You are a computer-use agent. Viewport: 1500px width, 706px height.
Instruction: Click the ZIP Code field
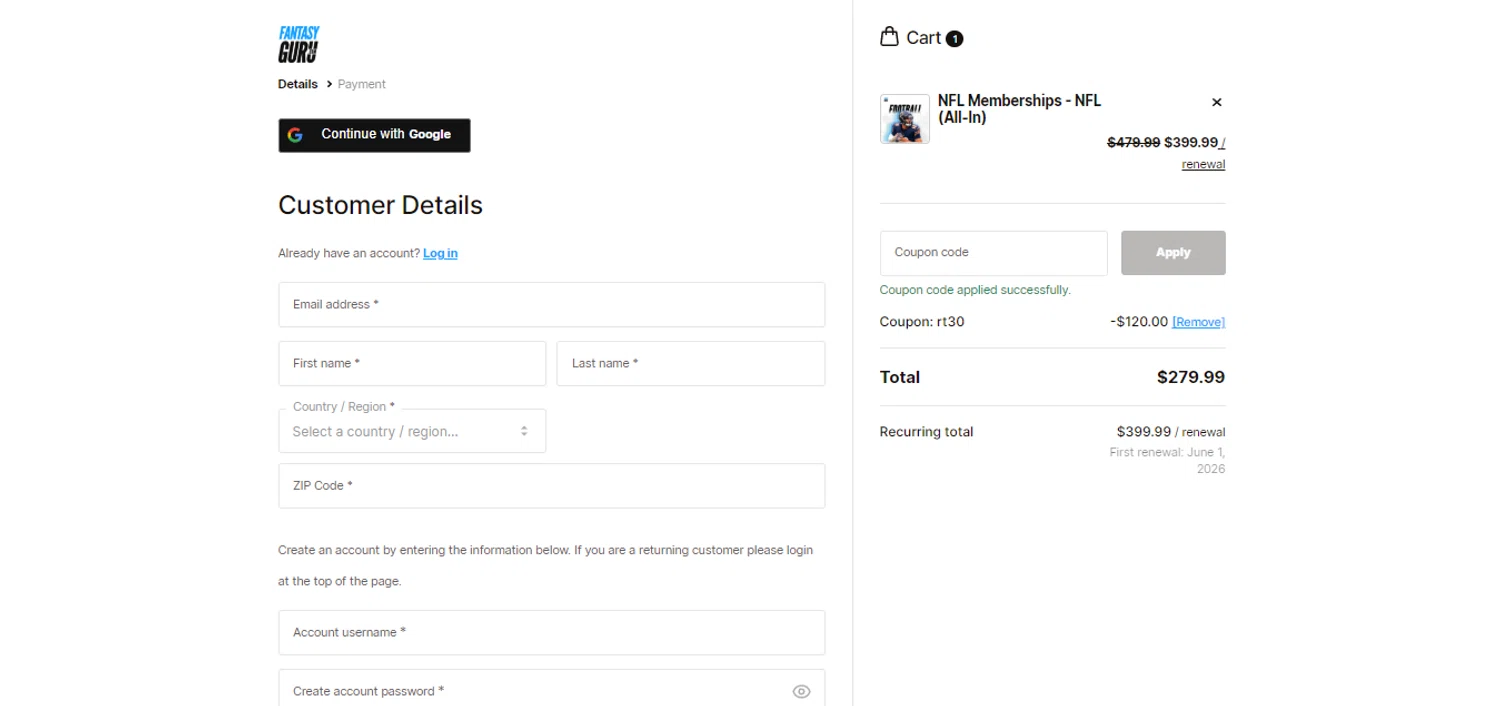pyautogui.click(x=551, y=485)
